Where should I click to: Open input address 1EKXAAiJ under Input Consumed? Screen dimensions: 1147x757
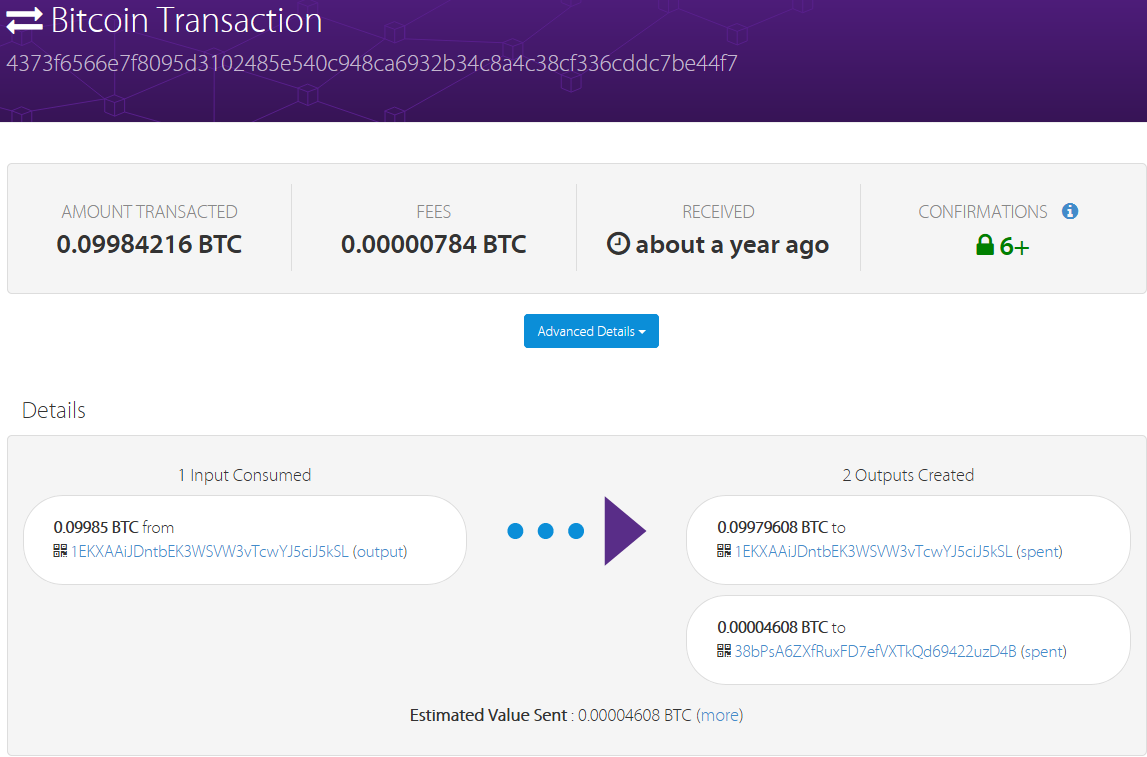(210, 551)
